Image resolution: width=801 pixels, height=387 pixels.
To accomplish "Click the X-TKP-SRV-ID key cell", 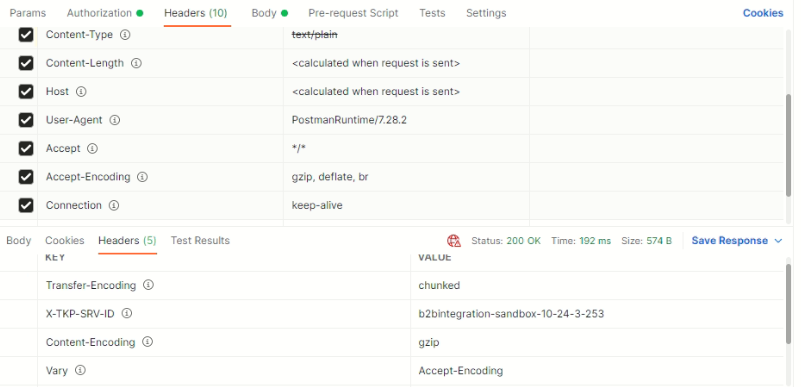I will tap(224, 313).
